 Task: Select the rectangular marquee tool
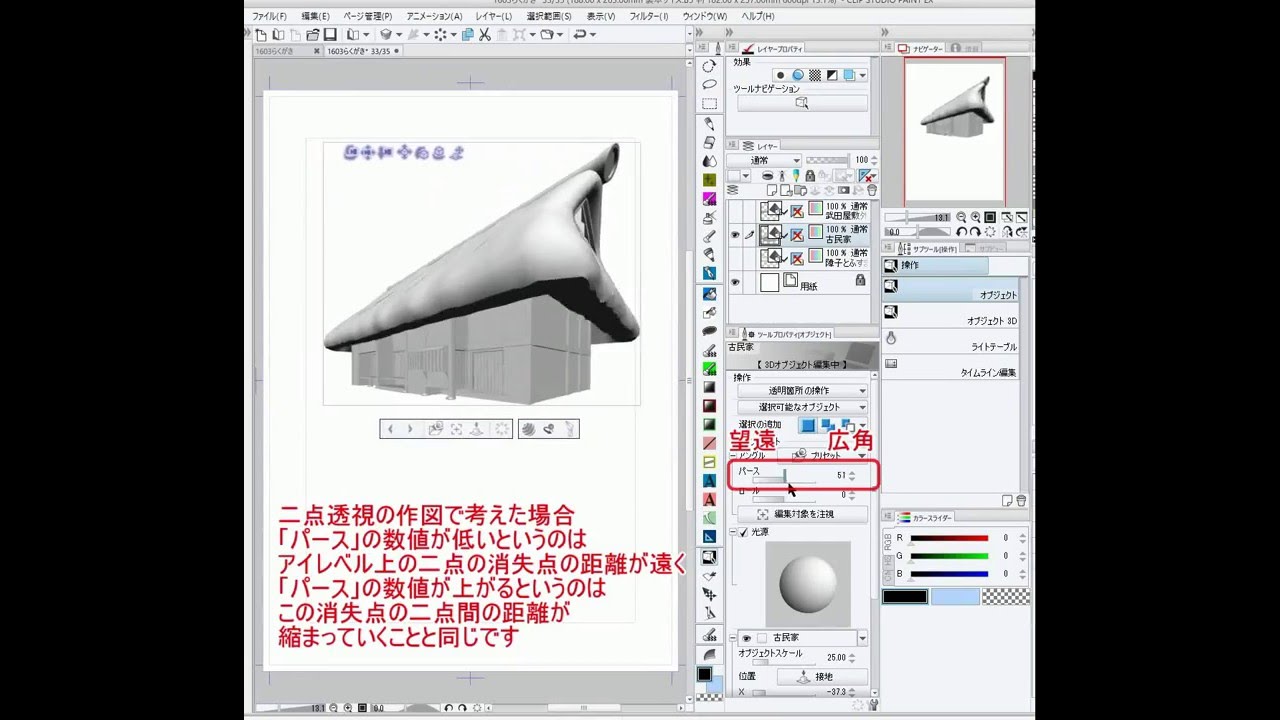point(709,103)
